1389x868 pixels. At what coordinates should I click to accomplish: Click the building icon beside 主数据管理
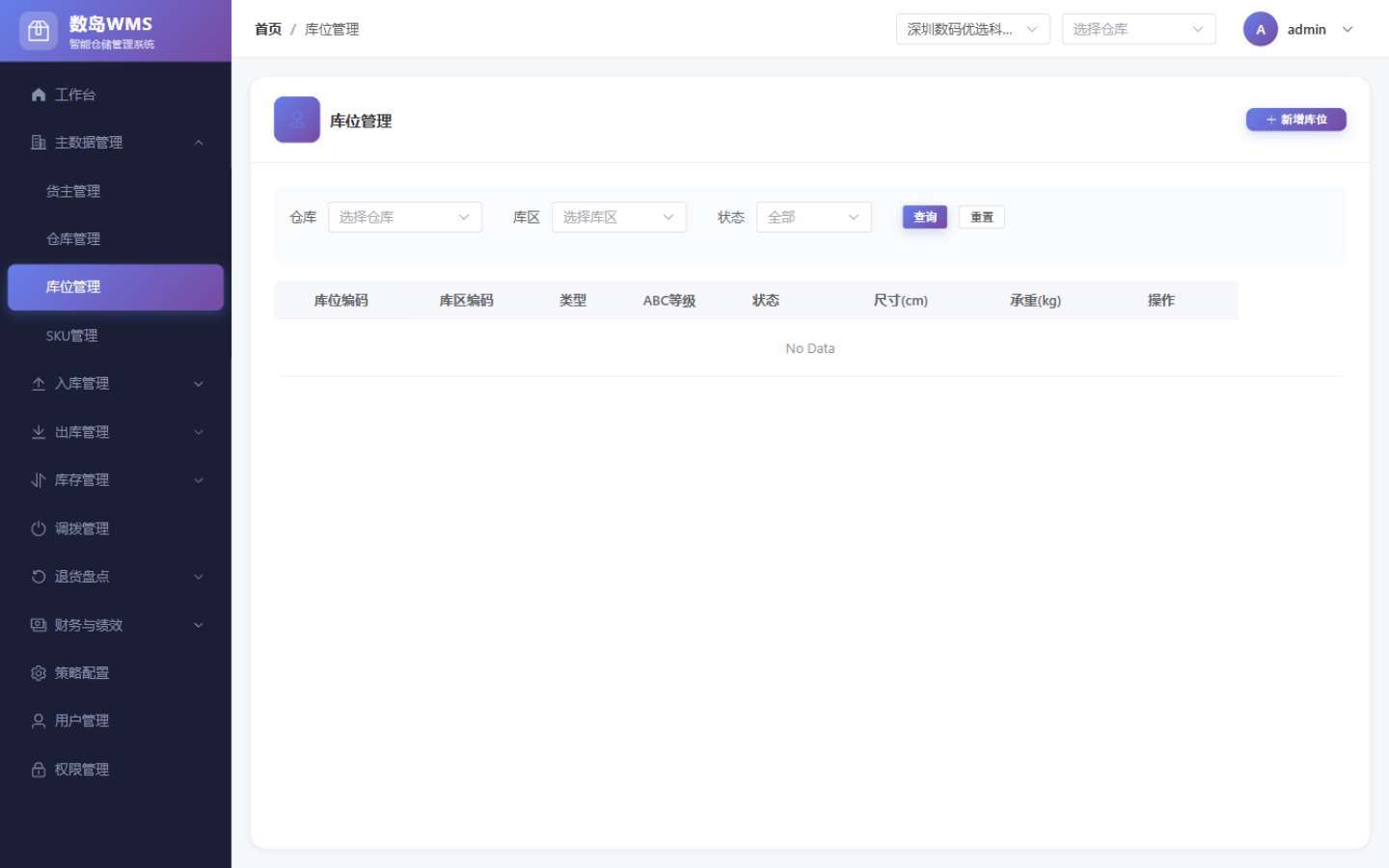pyautogui.click(x=39, y=143)
